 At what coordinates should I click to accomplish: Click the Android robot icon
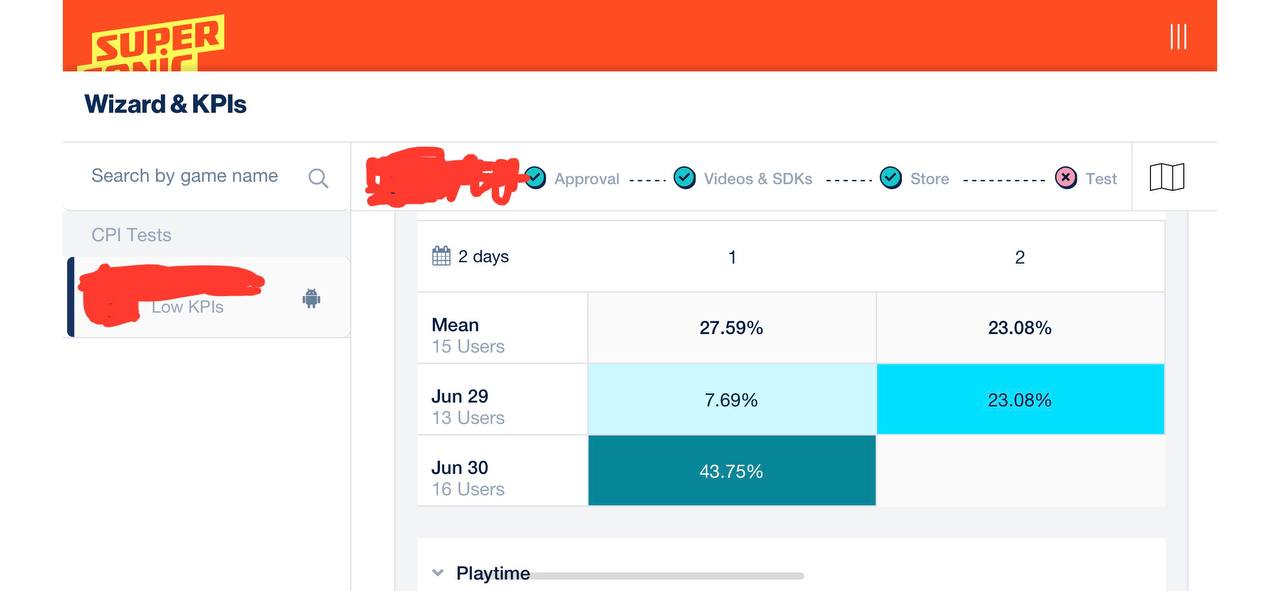311,298
